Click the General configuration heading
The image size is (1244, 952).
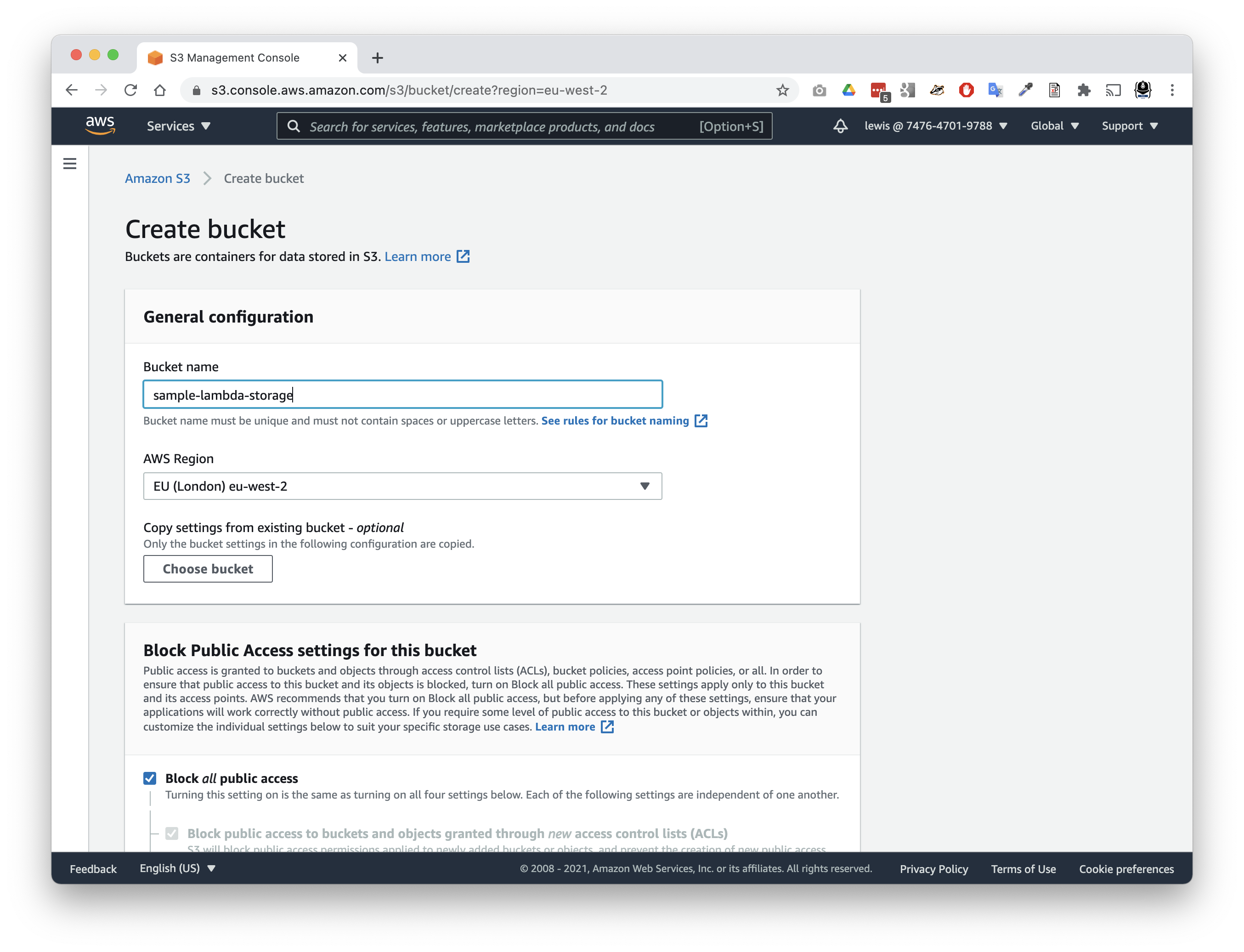coord(228,317)
